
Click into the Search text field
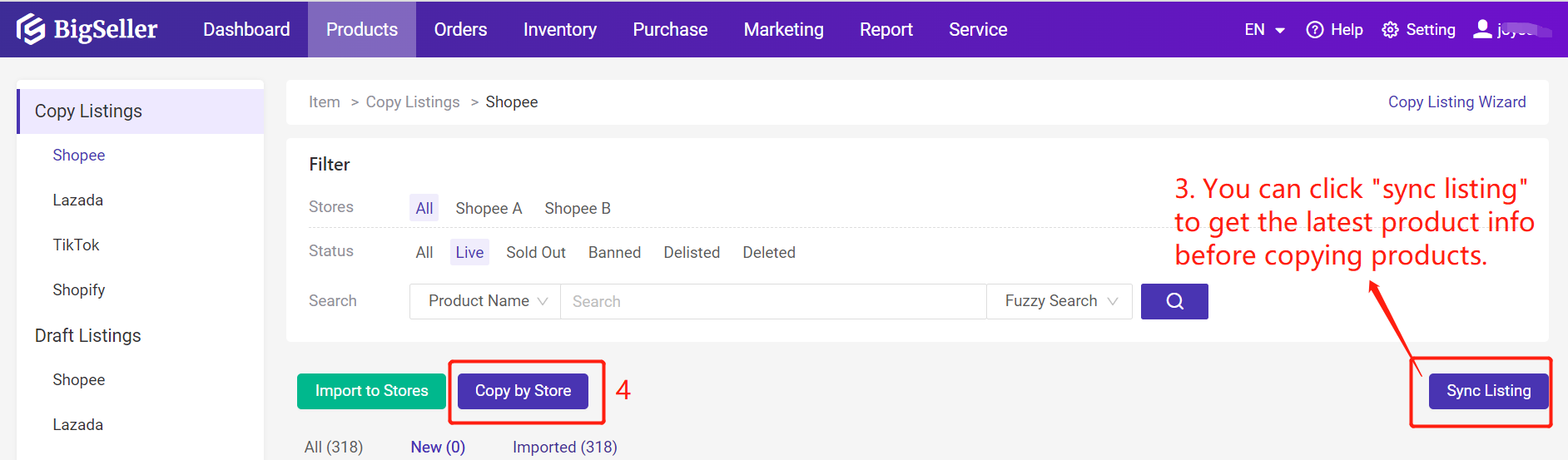(773, 301)
